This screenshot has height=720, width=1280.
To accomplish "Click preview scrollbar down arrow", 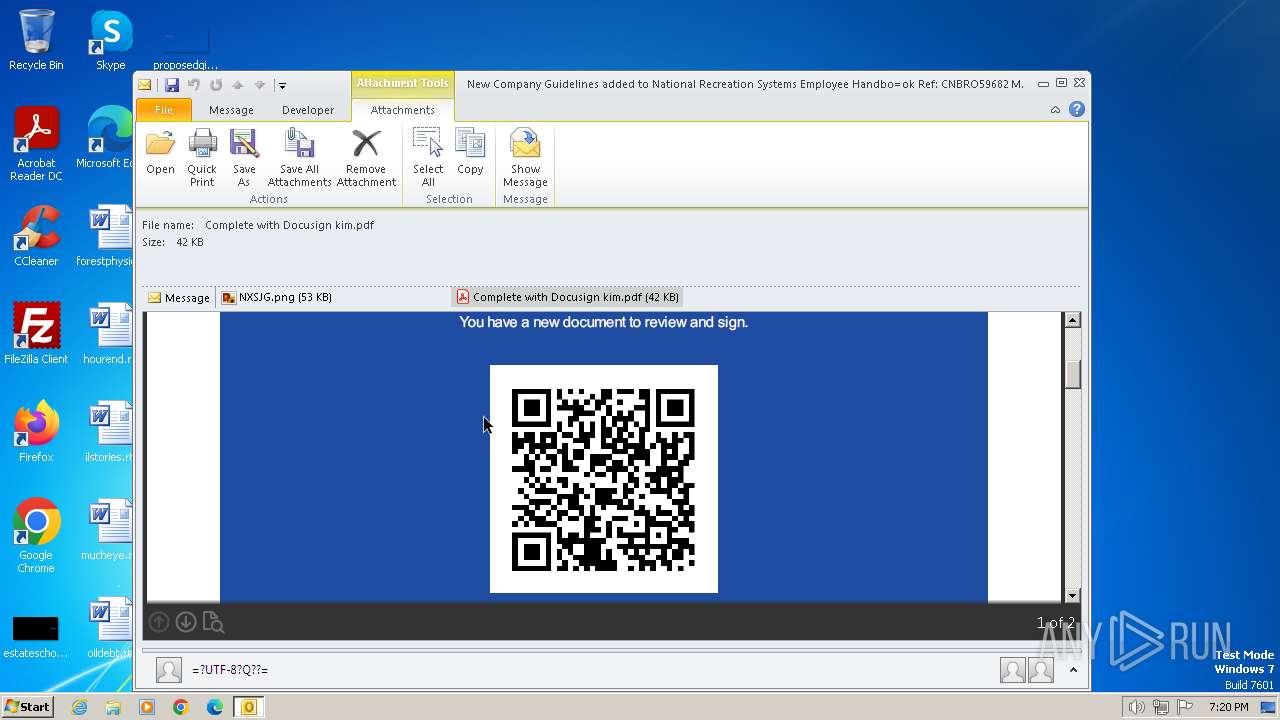I will (1072, 595).
